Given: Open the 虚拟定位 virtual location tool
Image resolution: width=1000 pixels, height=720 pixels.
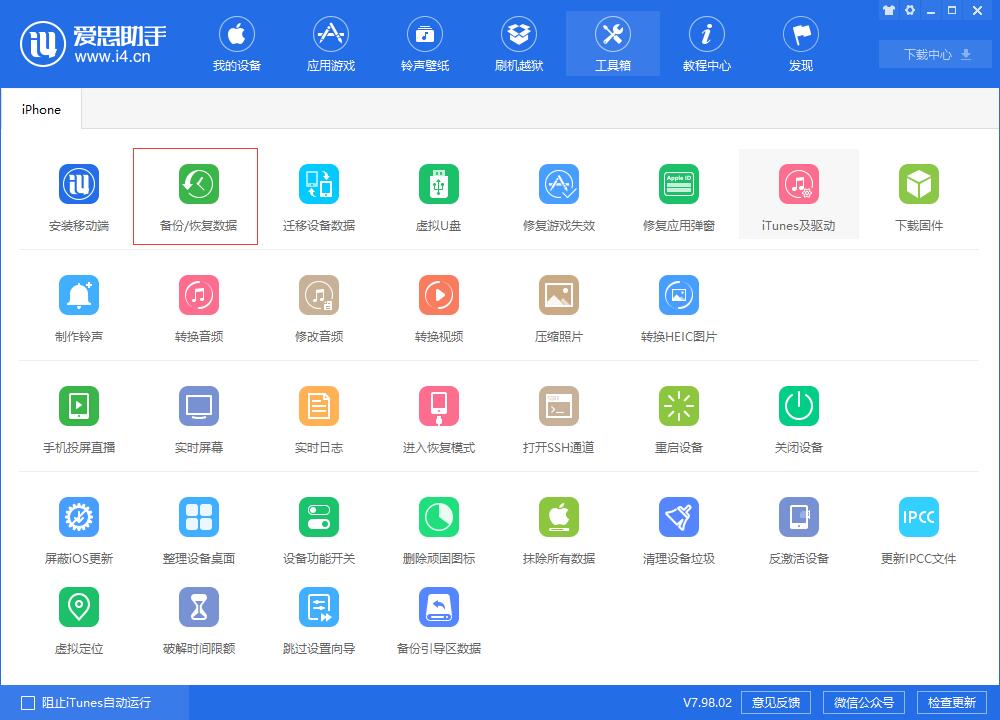Looking at the screenshot, I should [x=79, y=615].
